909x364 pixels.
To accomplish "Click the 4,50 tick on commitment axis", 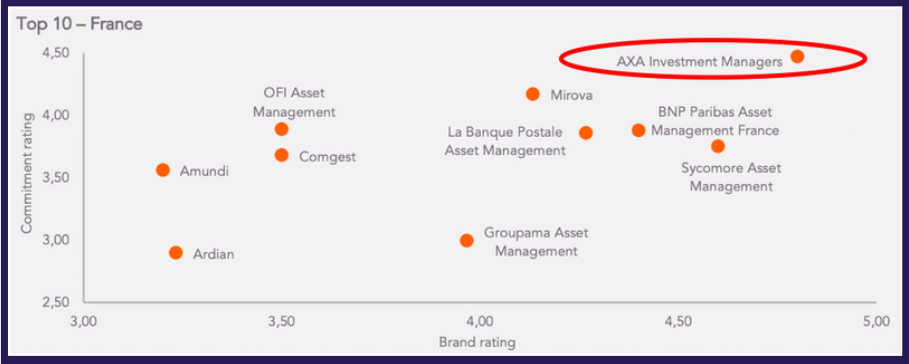I will click(x=57, y=53).
